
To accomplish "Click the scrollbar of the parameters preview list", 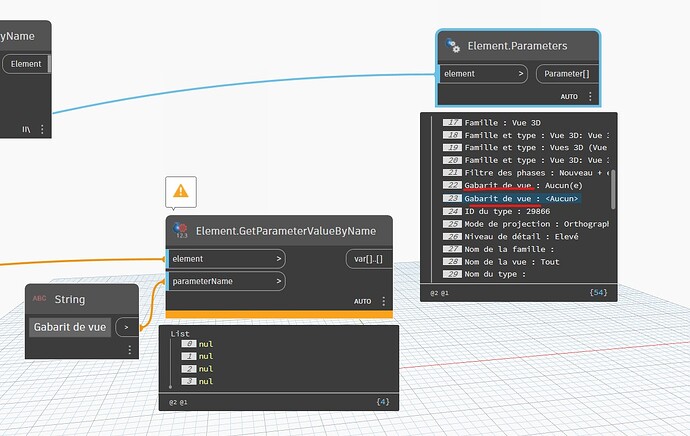I will click(x=613, y=189).
